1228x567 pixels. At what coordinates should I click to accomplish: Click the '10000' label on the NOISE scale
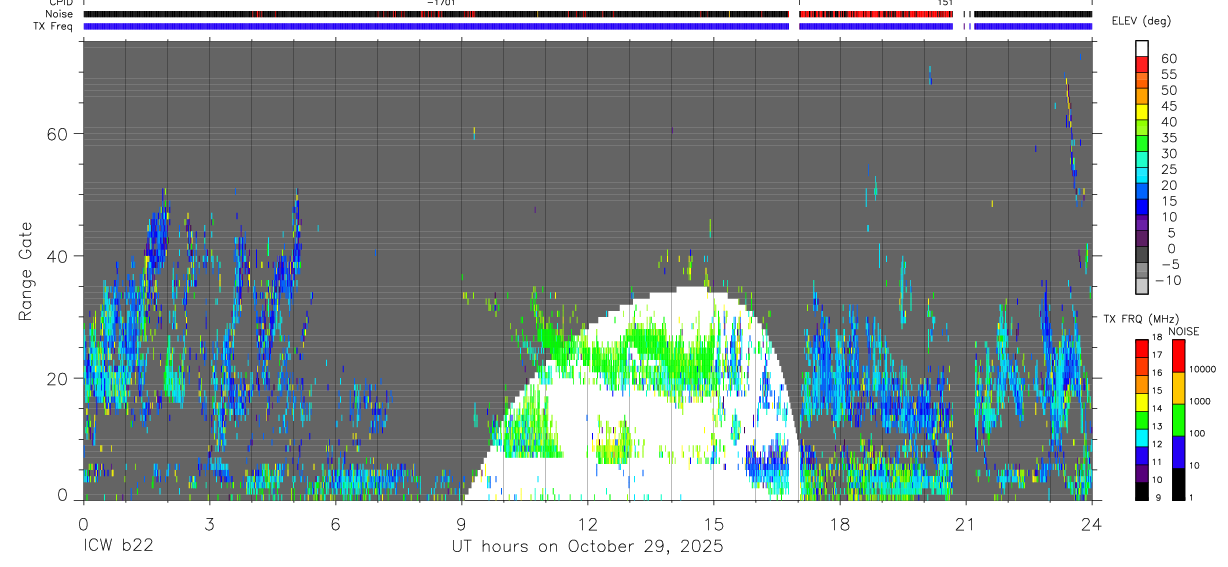1205,369
